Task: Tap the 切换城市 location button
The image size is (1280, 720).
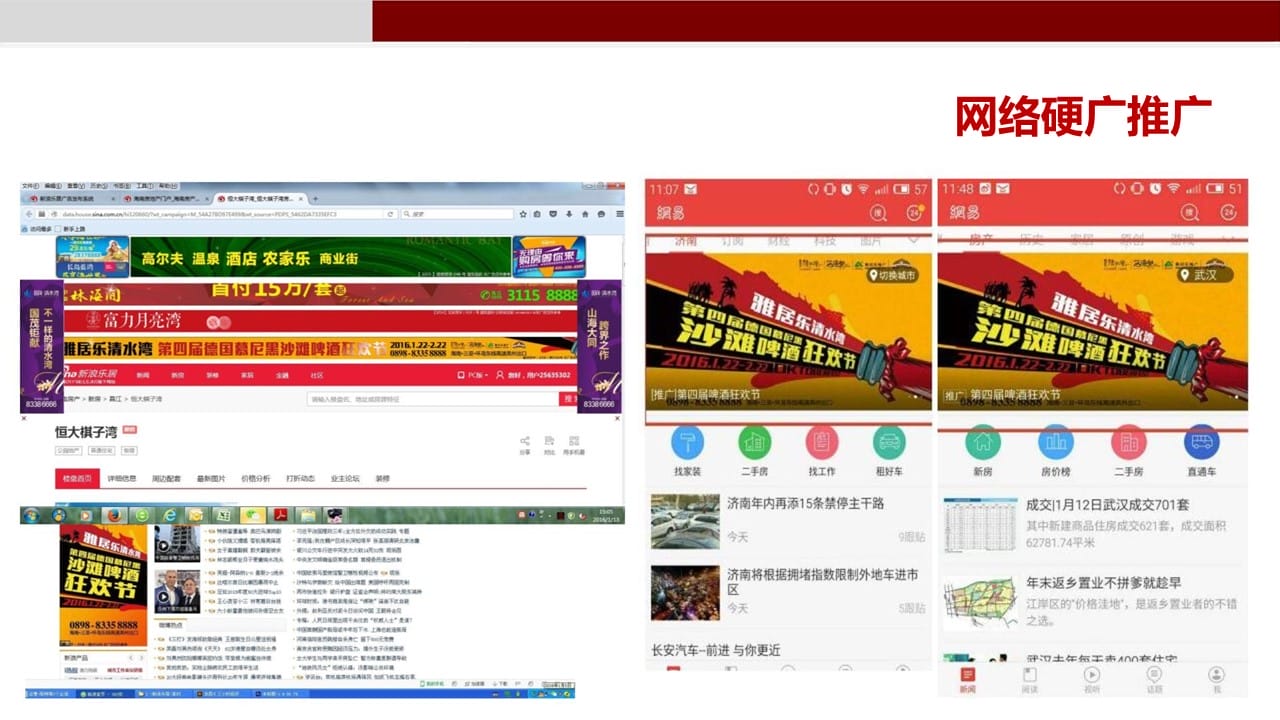Action: coord(893,275)
